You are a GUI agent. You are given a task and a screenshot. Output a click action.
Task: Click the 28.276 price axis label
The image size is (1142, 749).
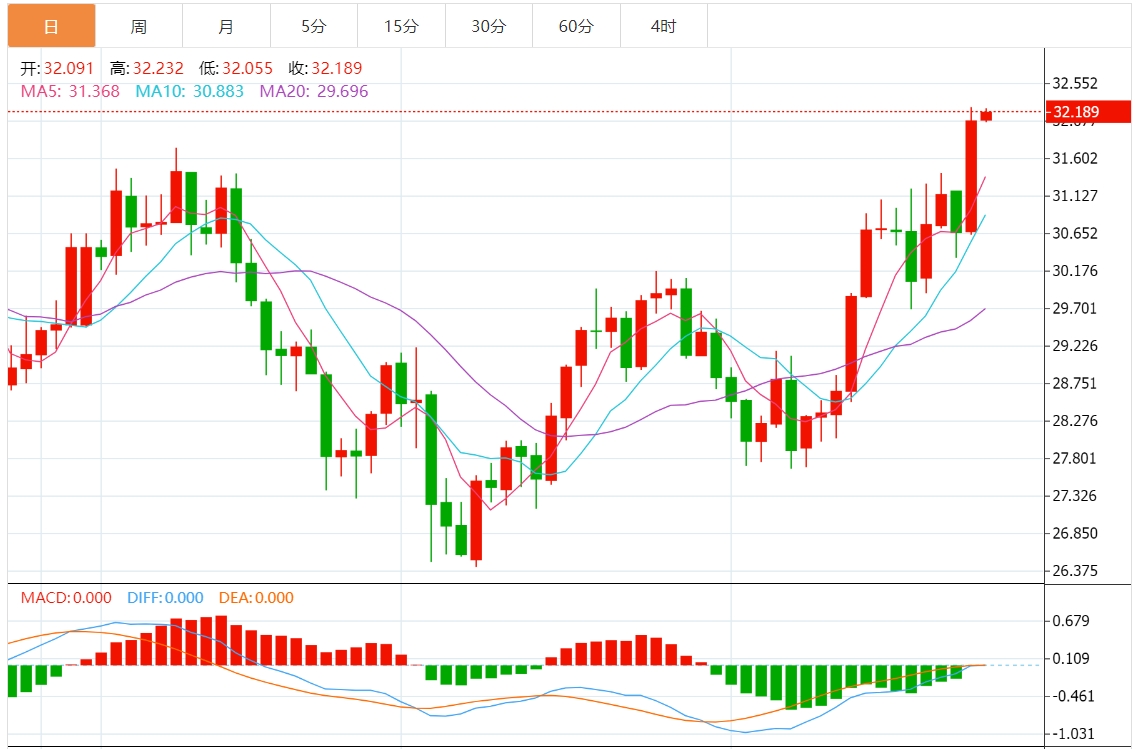[1075, 420]
